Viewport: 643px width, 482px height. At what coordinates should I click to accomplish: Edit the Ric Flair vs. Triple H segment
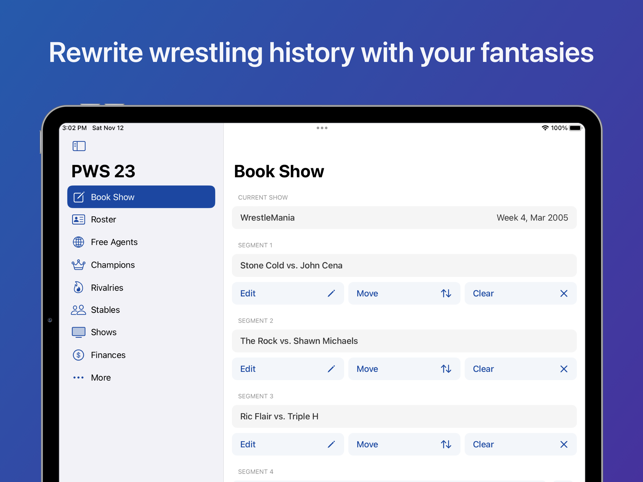[x=288, y=444]
